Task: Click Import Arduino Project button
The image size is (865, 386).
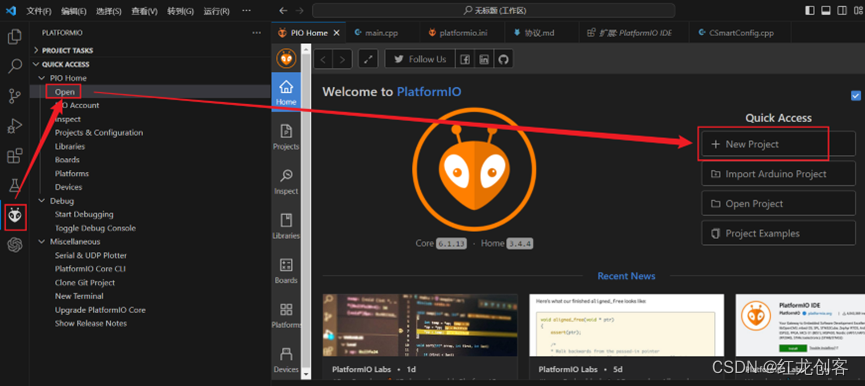Action: tap(778, 174)
